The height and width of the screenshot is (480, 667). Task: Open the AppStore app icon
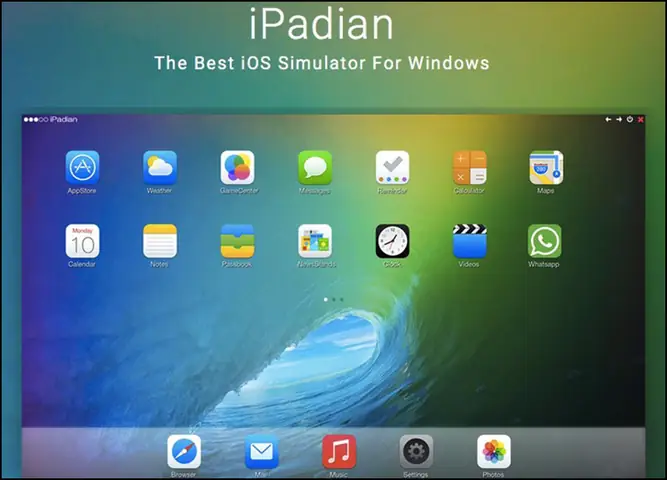82,167
